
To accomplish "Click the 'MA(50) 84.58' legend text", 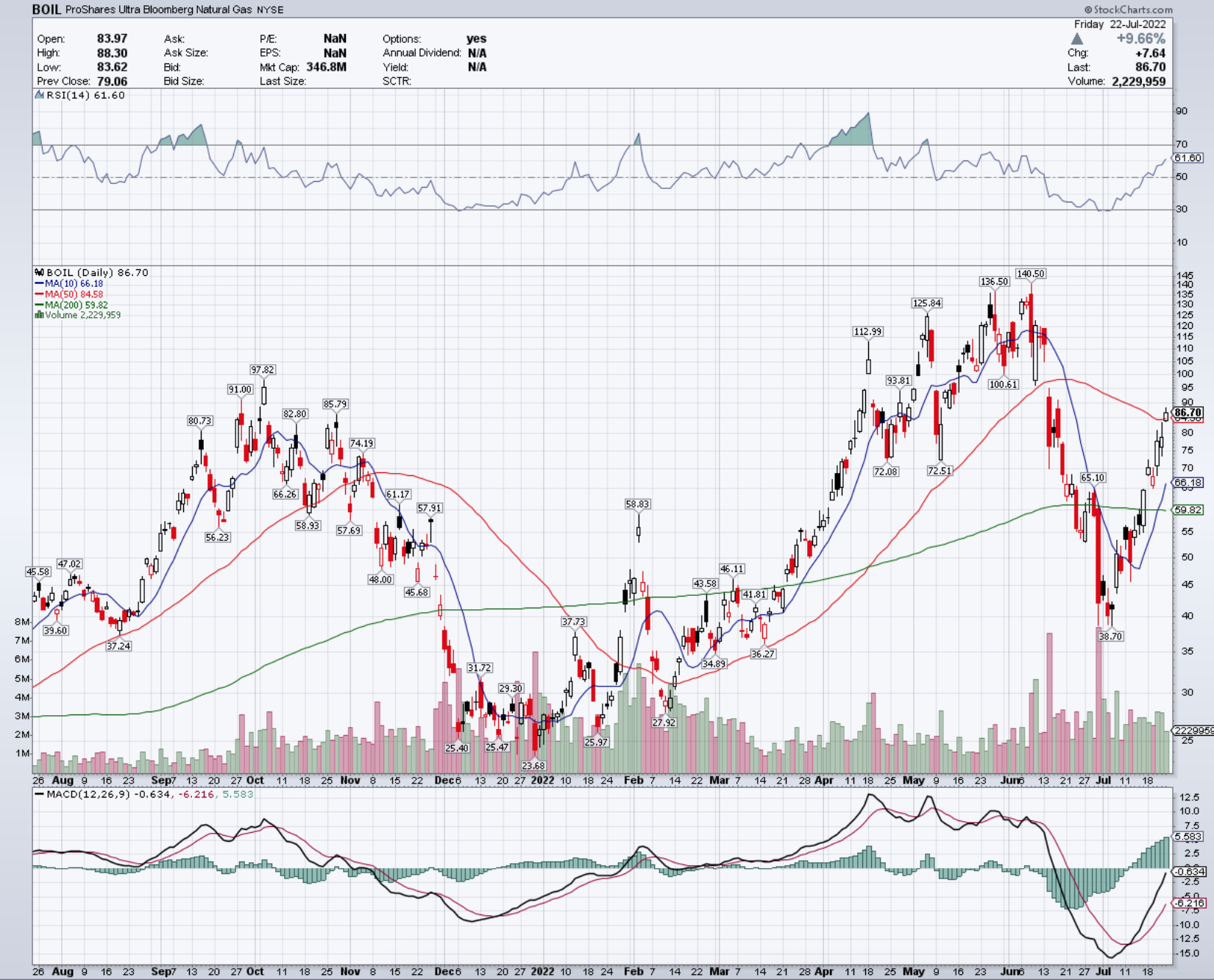I will 74,294.
